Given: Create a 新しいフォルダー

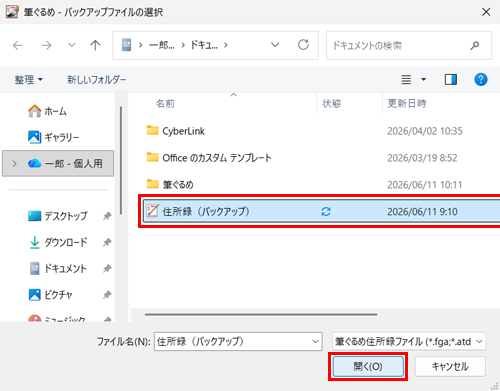Looking at the screenshot, I should pyautogui.click(x=96, y=80).
